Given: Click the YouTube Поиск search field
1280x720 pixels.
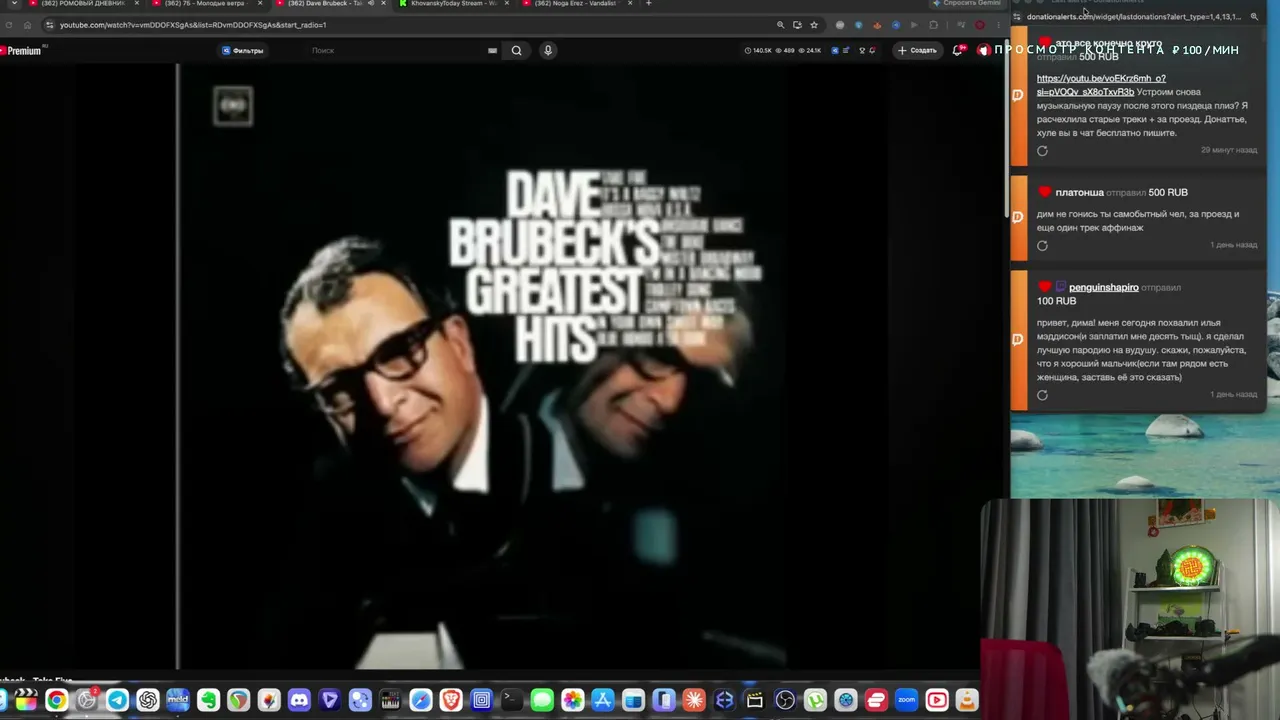Looking at the screenshot, I should [390, 50].
